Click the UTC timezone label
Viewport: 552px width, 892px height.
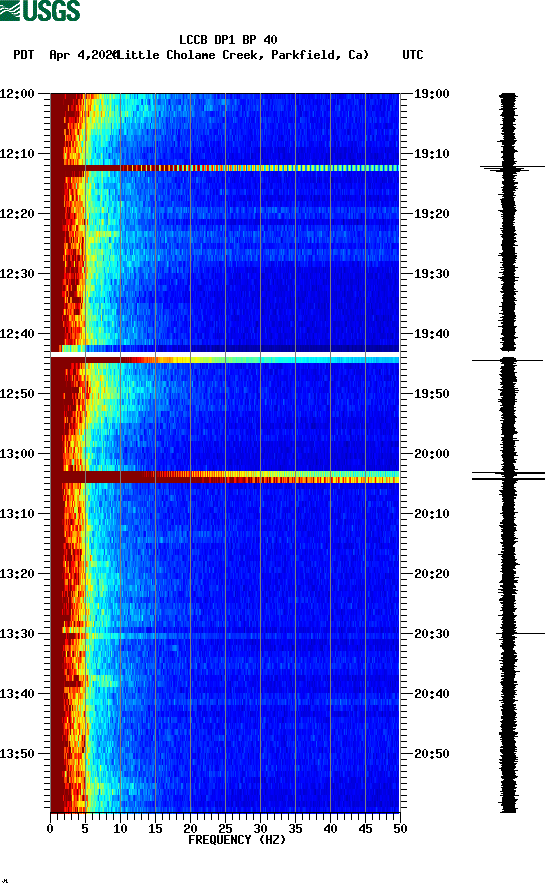[x=413, y=55]
